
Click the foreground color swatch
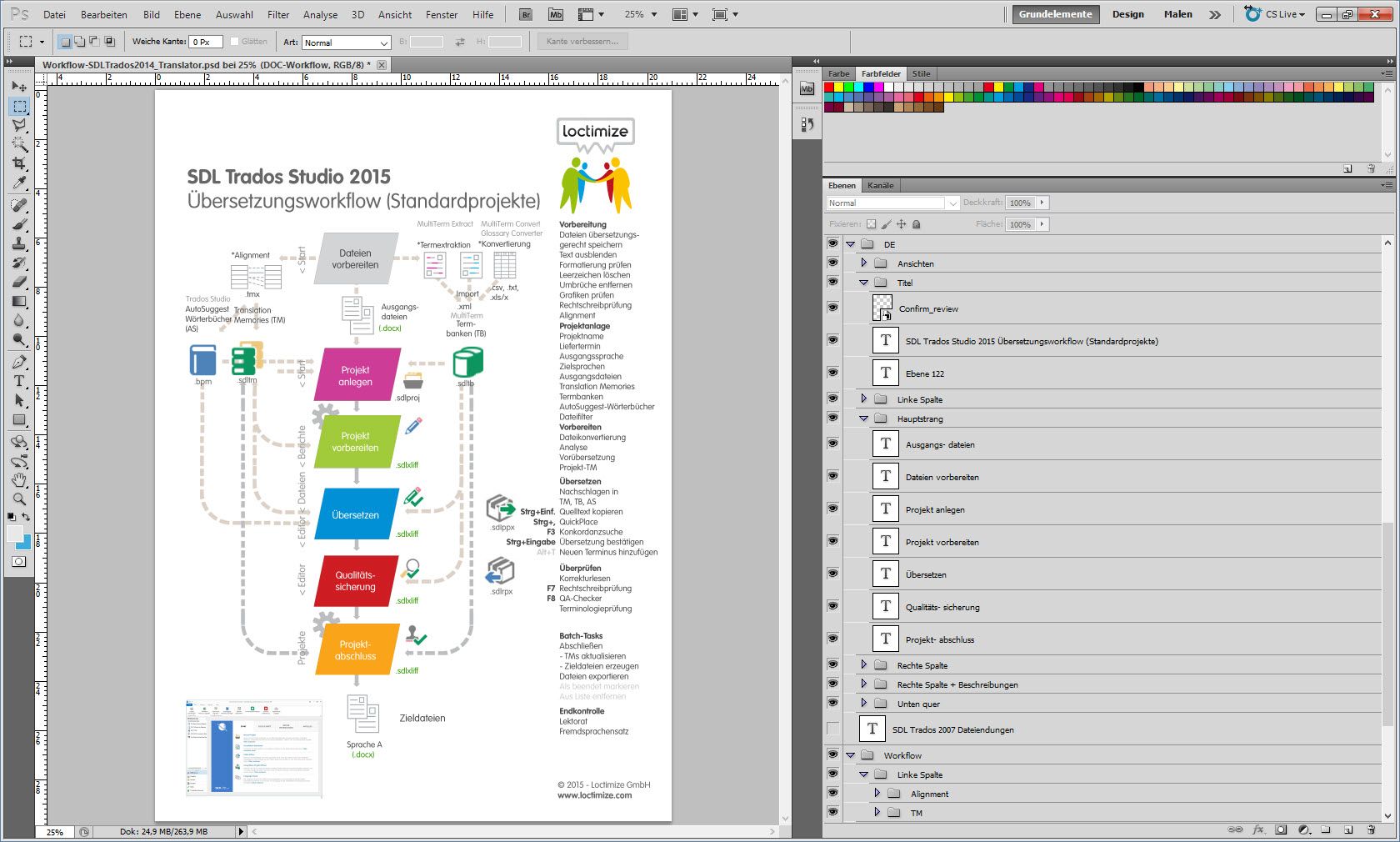click(x=15, y=534)
